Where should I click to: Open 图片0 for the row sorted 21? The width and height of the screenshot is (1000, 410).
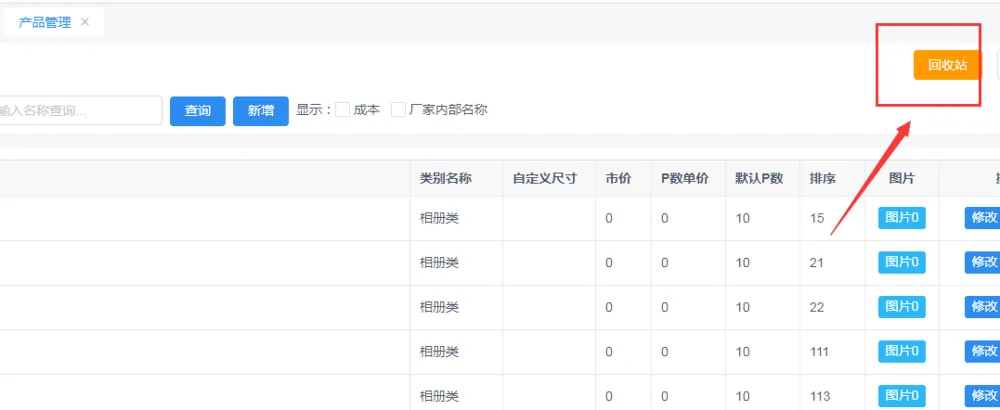[x=901, y=262]
